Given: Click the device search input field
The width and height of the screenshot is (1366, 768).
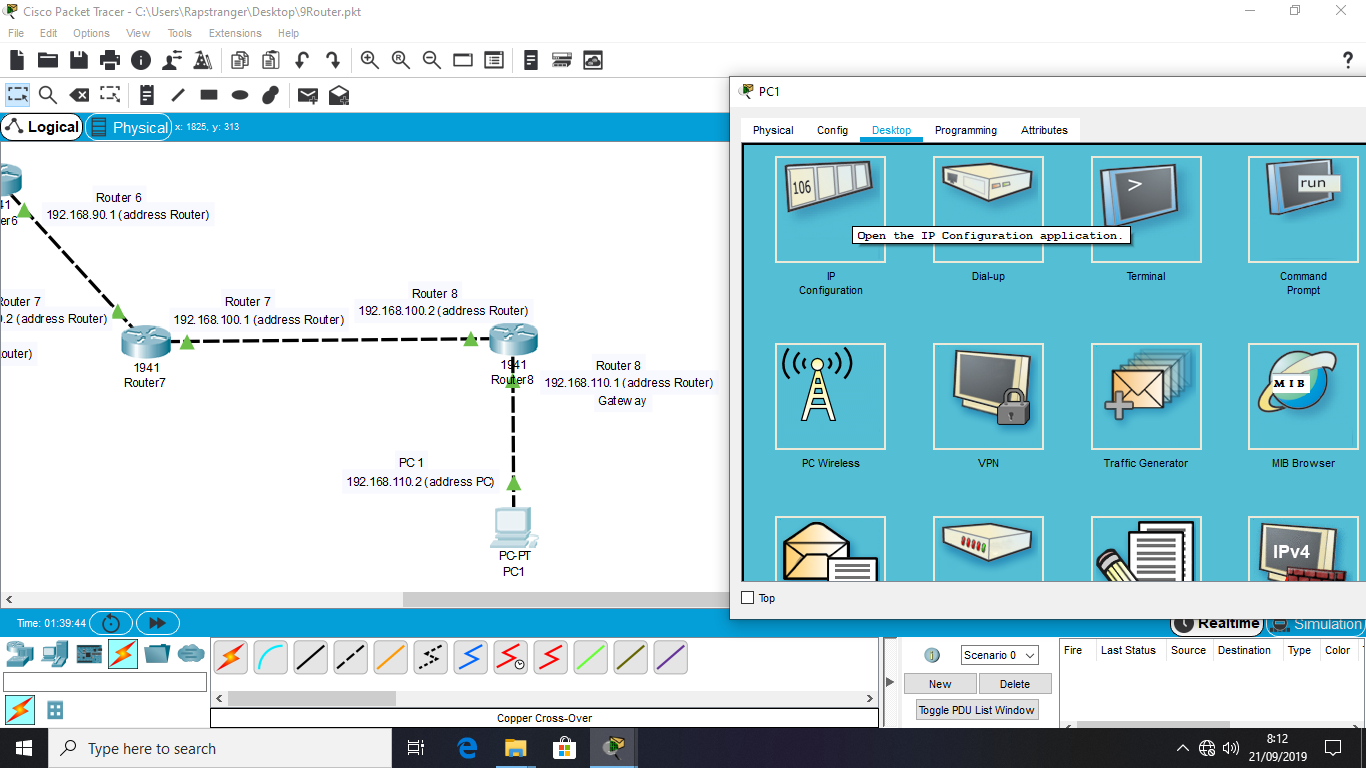Looking at the screenshot, I should [105, 682].
